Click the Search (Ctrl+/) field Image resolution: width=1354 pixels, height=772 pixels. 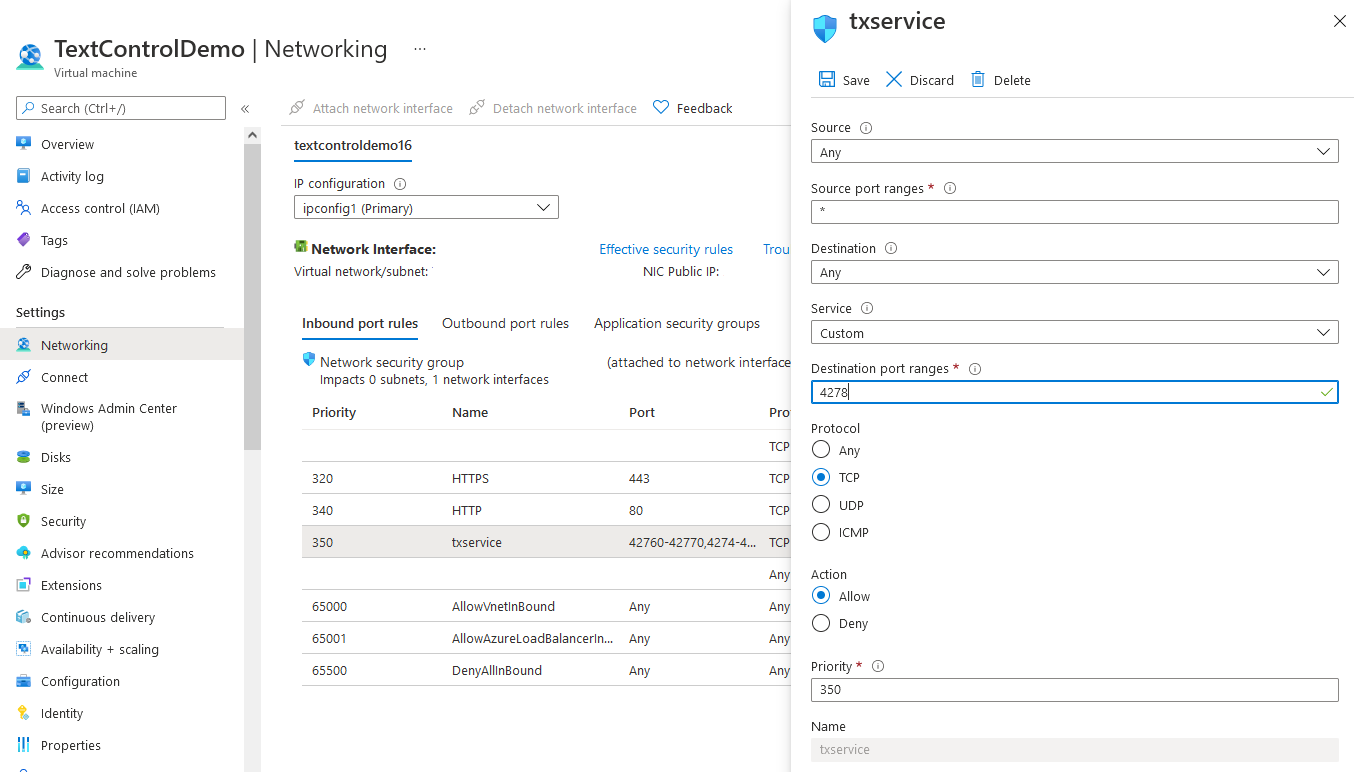pos(121,108)
